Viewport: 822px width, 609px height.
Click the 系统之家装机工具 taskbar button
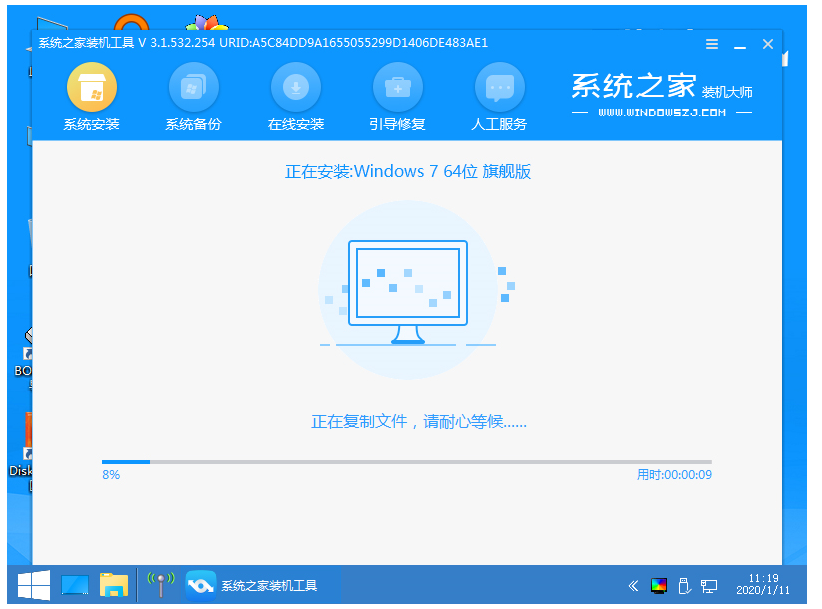click(x=262, y=585)
